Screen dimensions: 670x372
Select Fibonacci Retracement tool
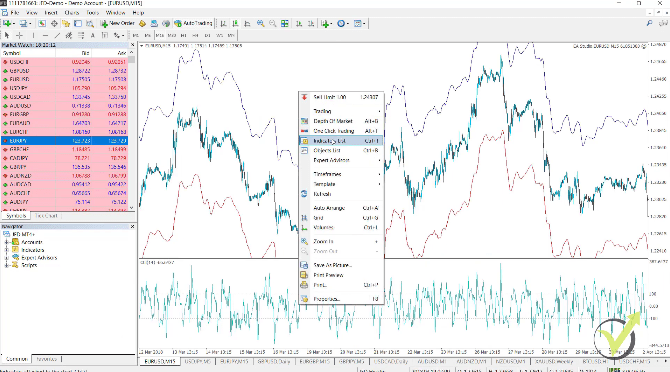click(x=81, y=35)
